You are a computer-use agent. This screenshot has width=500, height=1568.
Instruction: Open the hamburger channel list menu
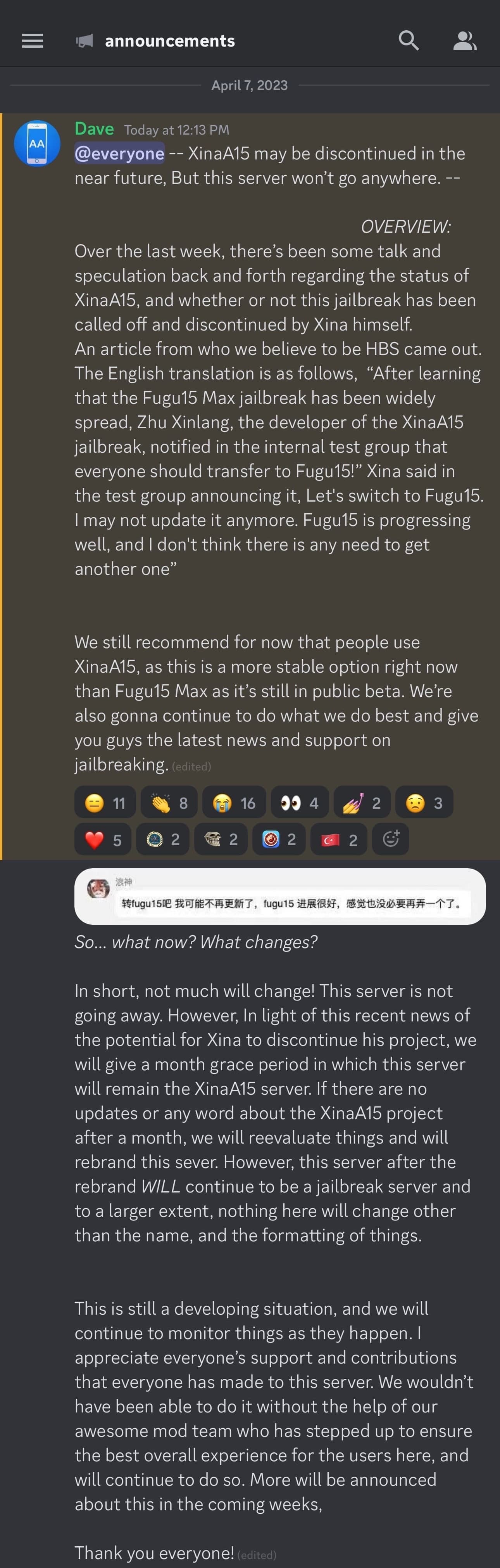(32, 41)
